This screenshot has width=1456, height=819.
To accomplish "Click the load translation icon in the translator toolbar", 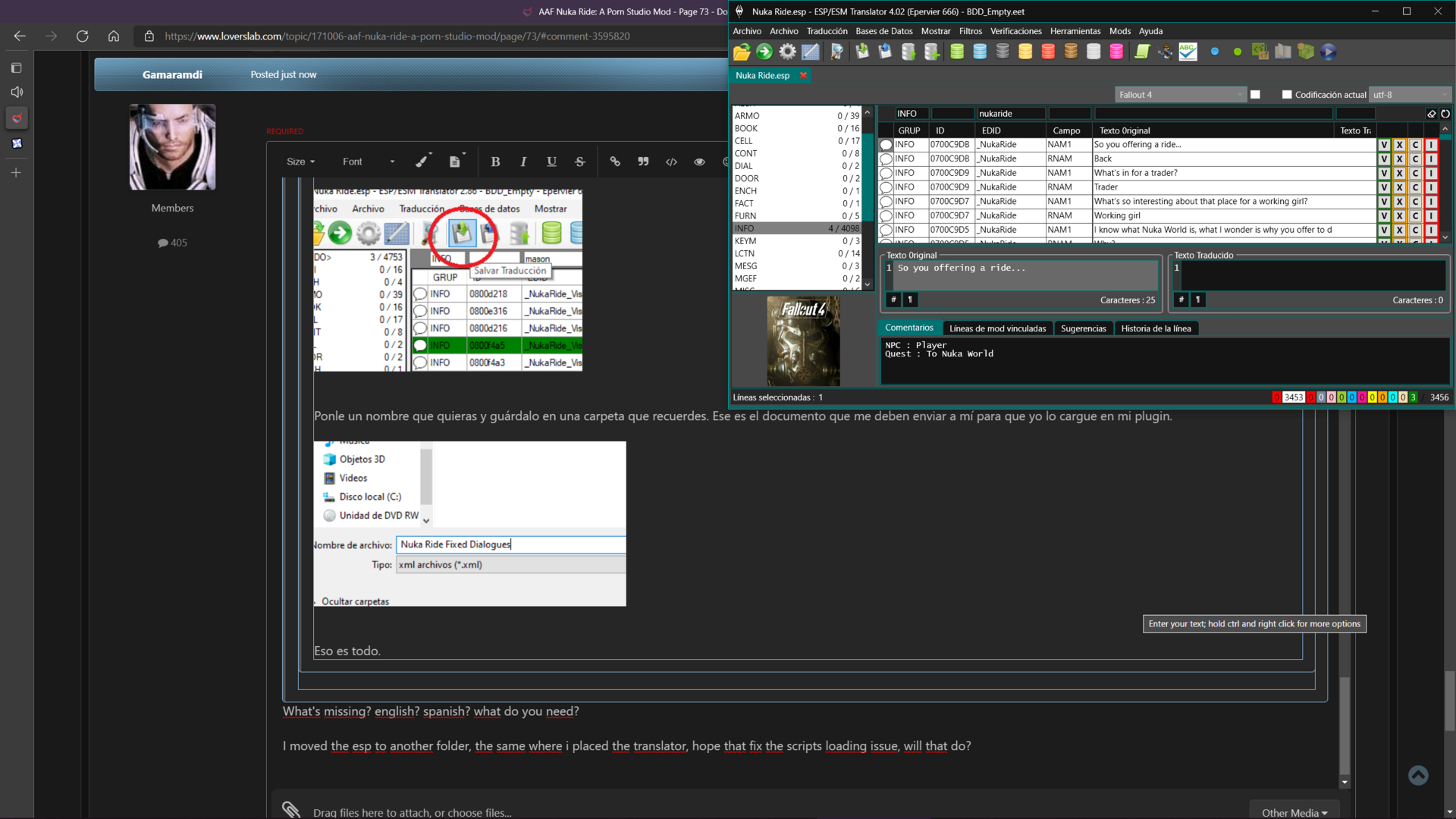I will click(x=862, y=52).
